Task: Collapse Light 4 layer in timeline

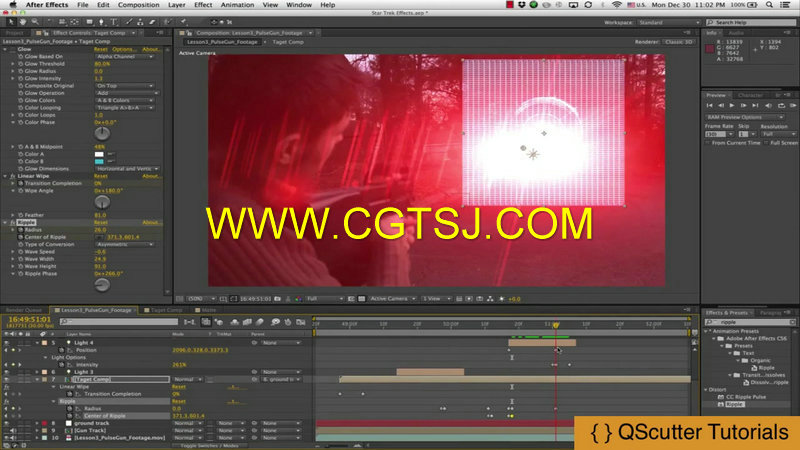Action: [x=37, y=343]
